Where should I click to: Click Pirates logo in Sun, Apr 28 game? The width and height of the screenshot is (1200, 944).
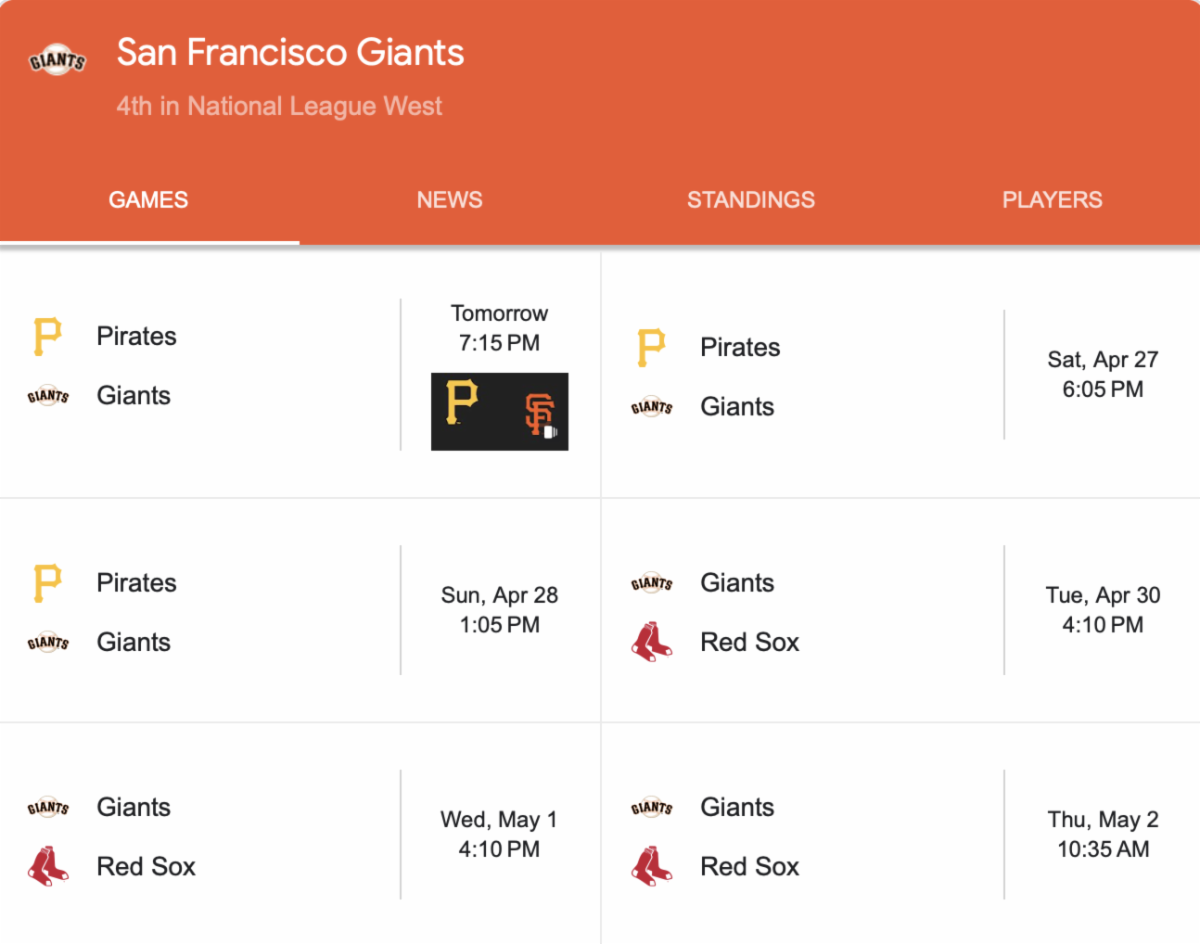point(47,583)
